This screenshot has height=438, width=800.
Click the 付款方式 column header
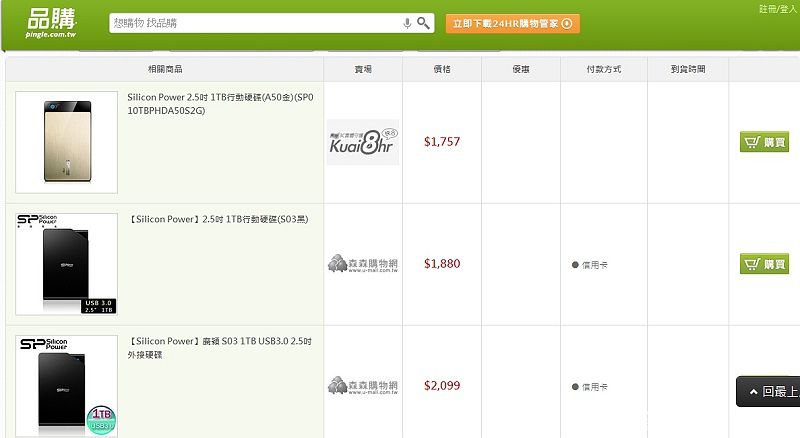[604, 69]
